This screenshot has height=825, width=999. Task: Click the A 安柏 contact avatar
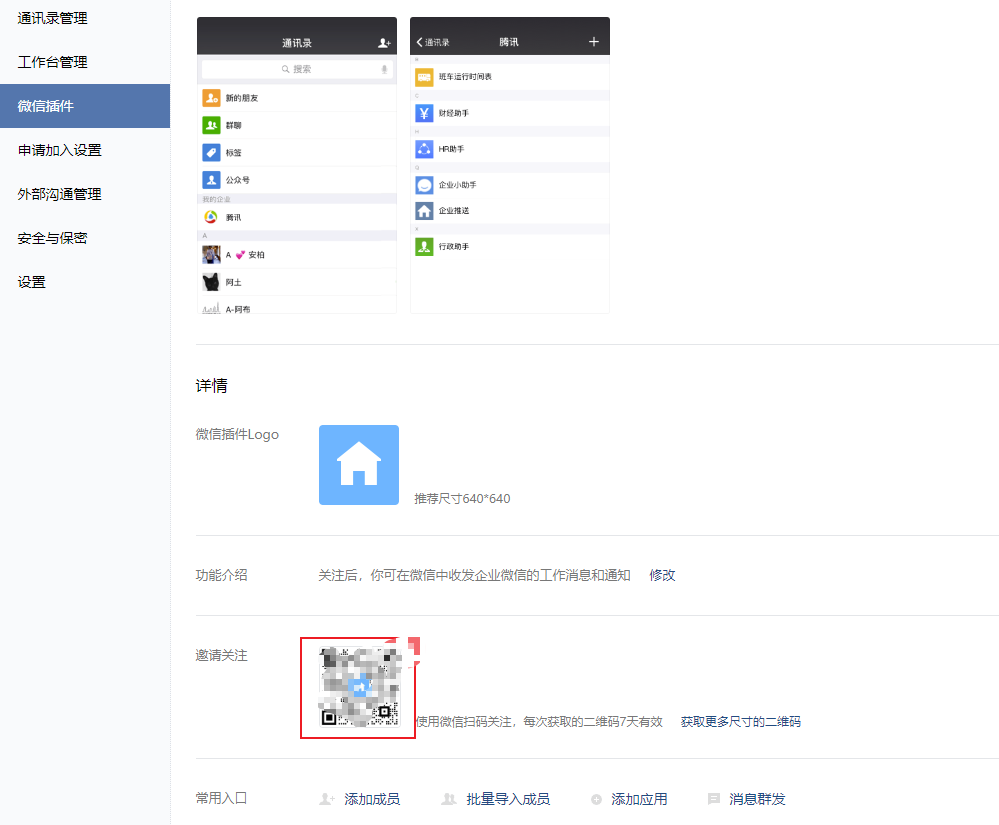coord(212,255)
